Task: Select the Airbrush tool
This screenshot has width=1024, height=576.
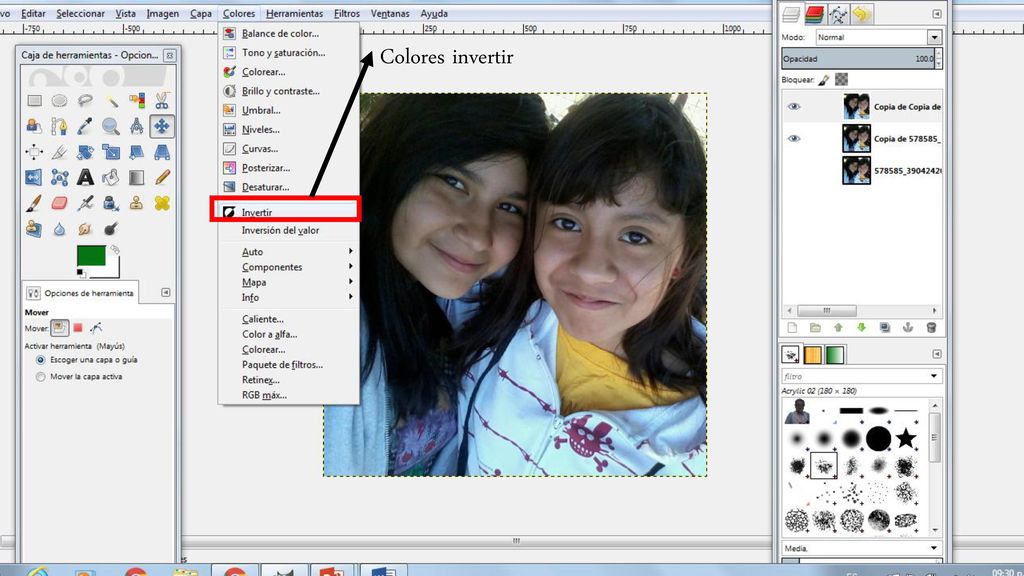Action: [85, 203]
